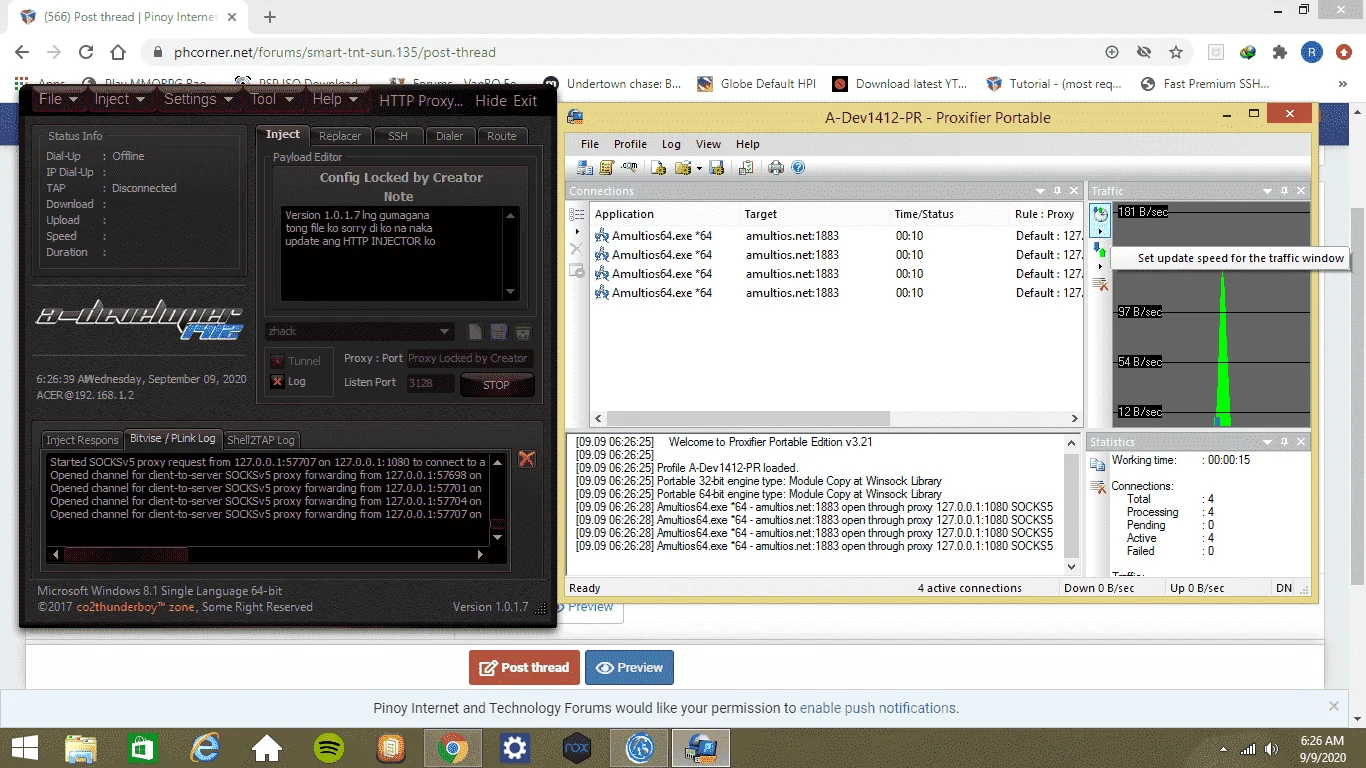Click Note scroll down arrow
The width and height of the screenshot is (1366, 768).
pos(511,292)
